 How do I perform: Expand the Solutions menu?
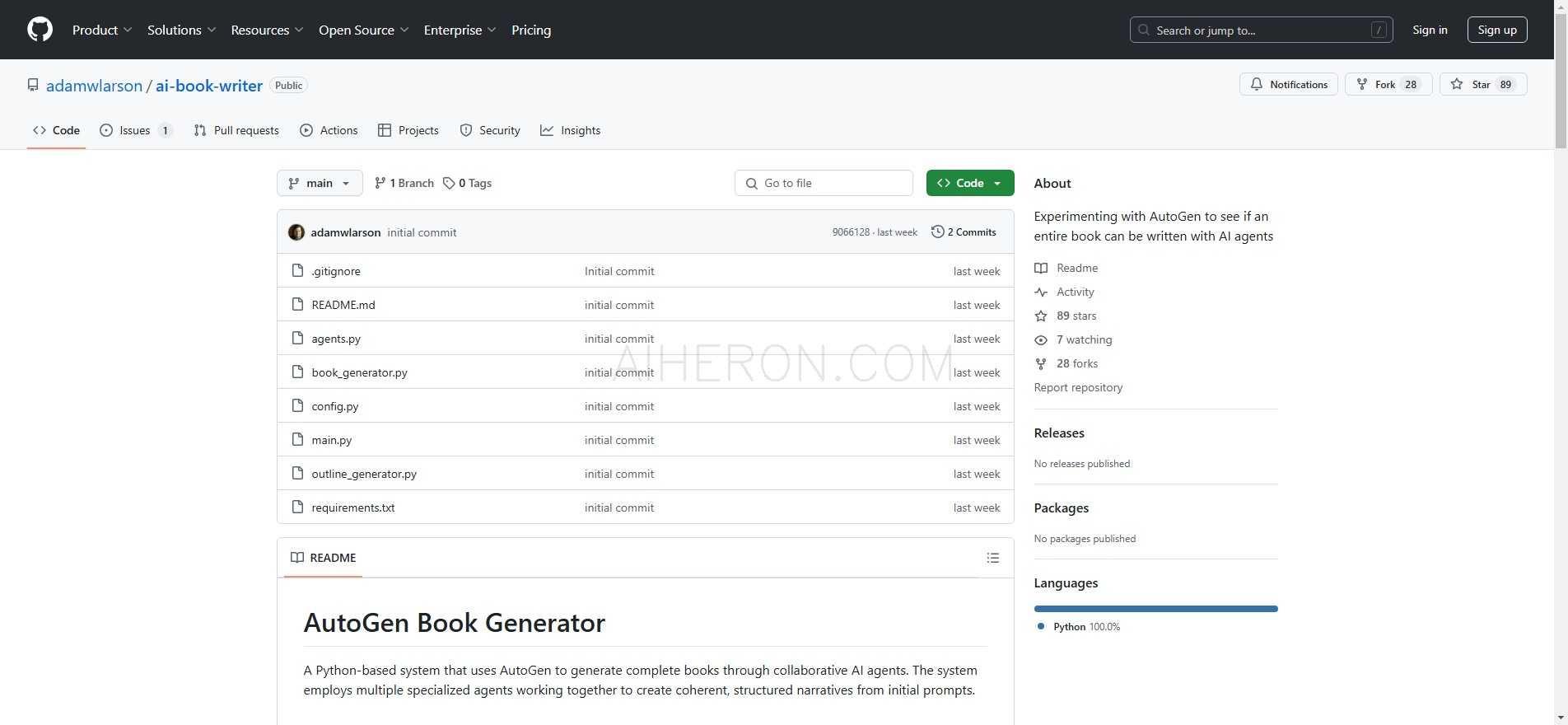click(x=182, y=30)
